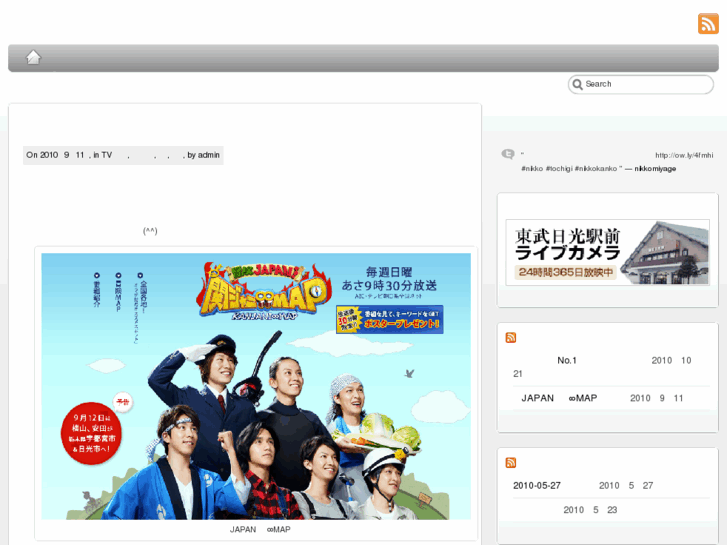Focus the Search input field
The height and width of the screenshot is (545, 727).
[x=641, y=84]
